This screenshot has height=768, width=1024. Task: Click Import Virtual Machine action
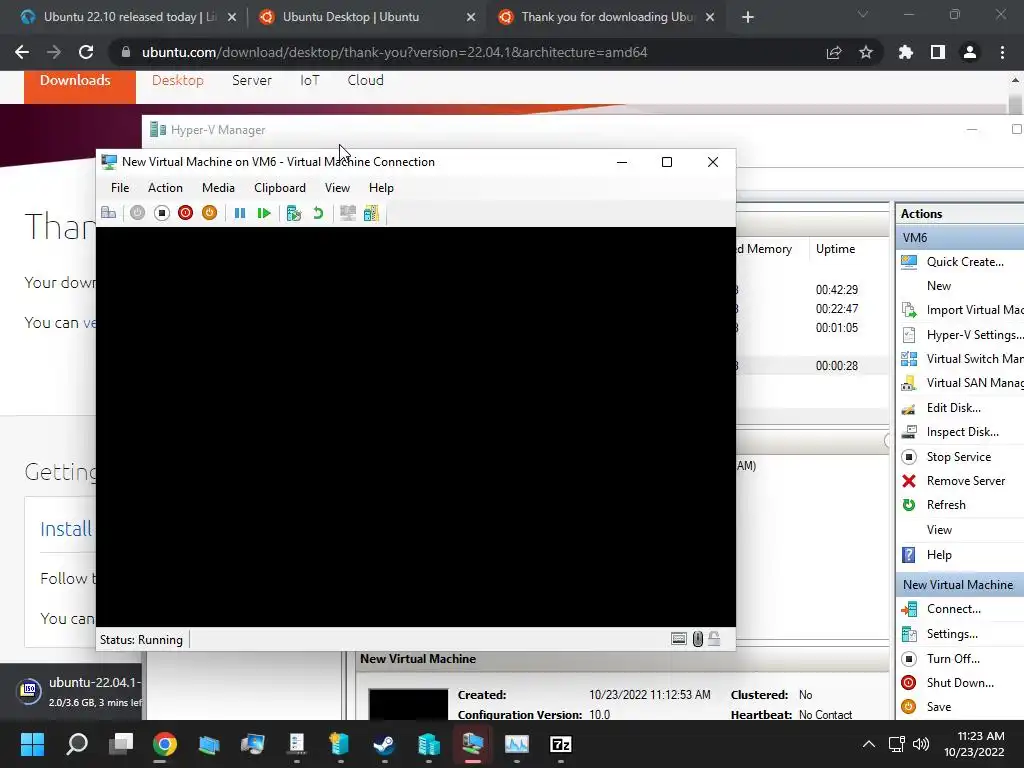point(962,310)
